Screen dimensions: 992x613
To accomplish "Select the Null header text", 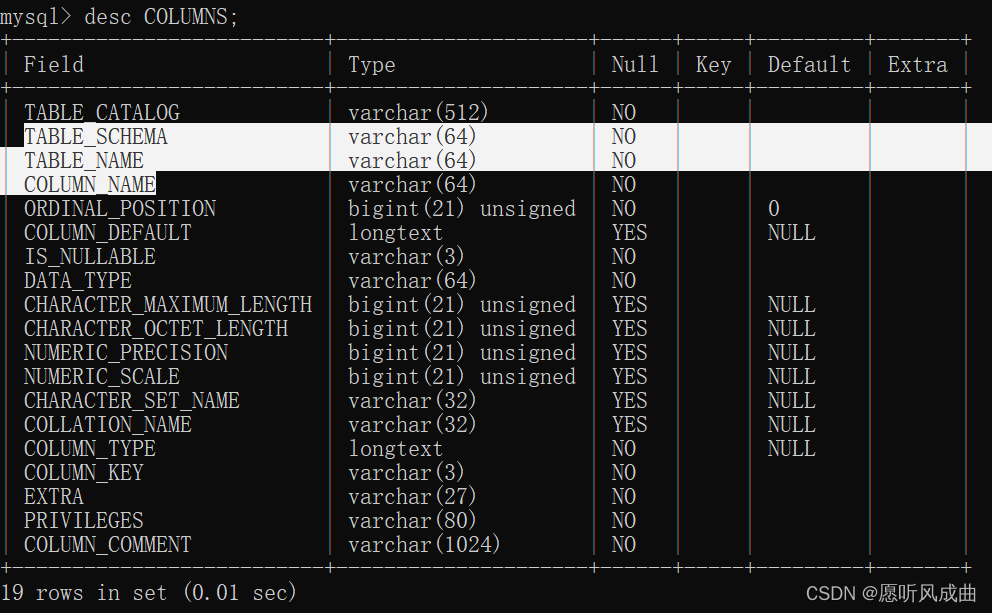I will (x=635, y=65).
